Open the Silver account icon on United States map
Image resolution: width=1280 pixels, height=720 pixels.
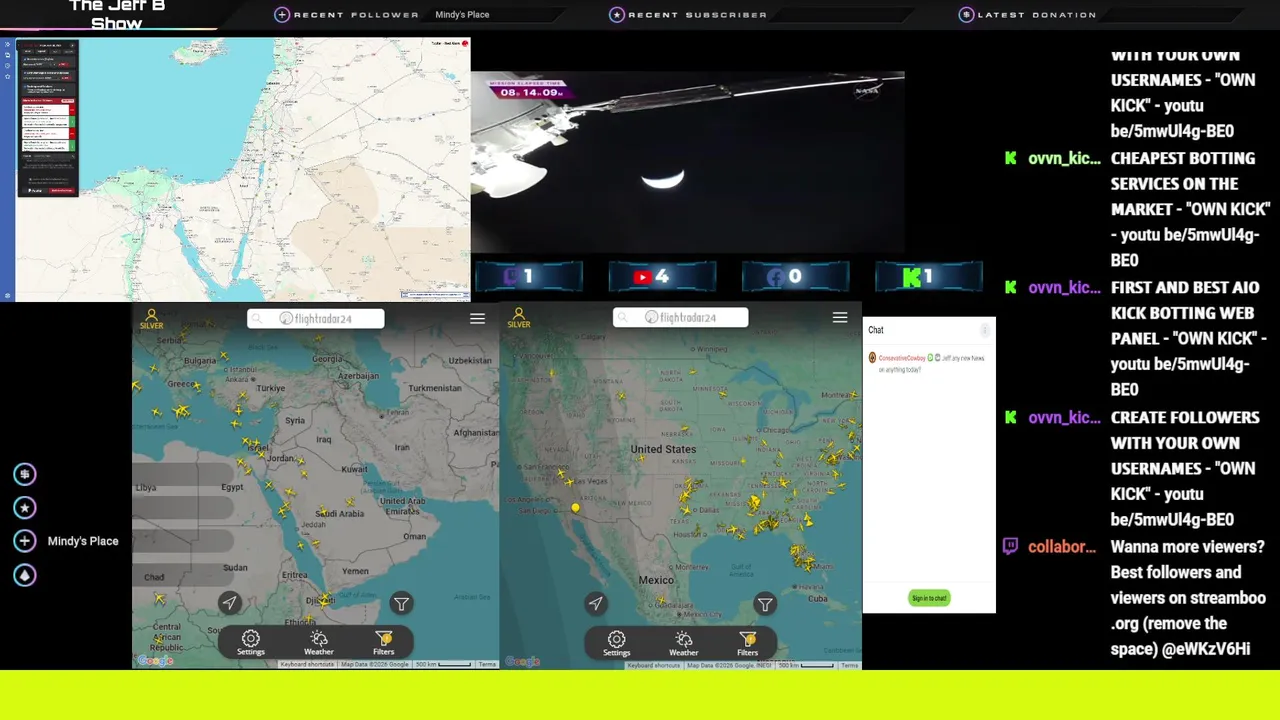pyautogui.click(x=518, y=319)
